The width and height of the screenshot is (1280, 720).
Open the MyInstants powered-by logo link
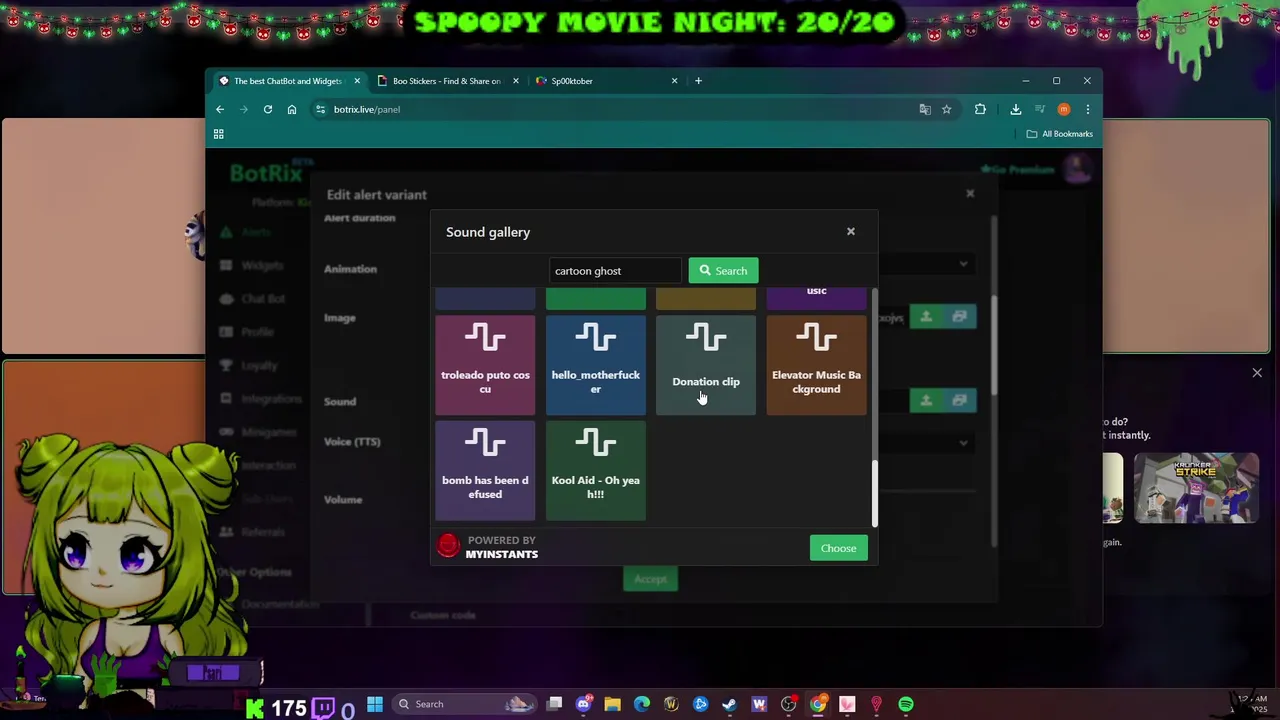click(x=488, y=547)
